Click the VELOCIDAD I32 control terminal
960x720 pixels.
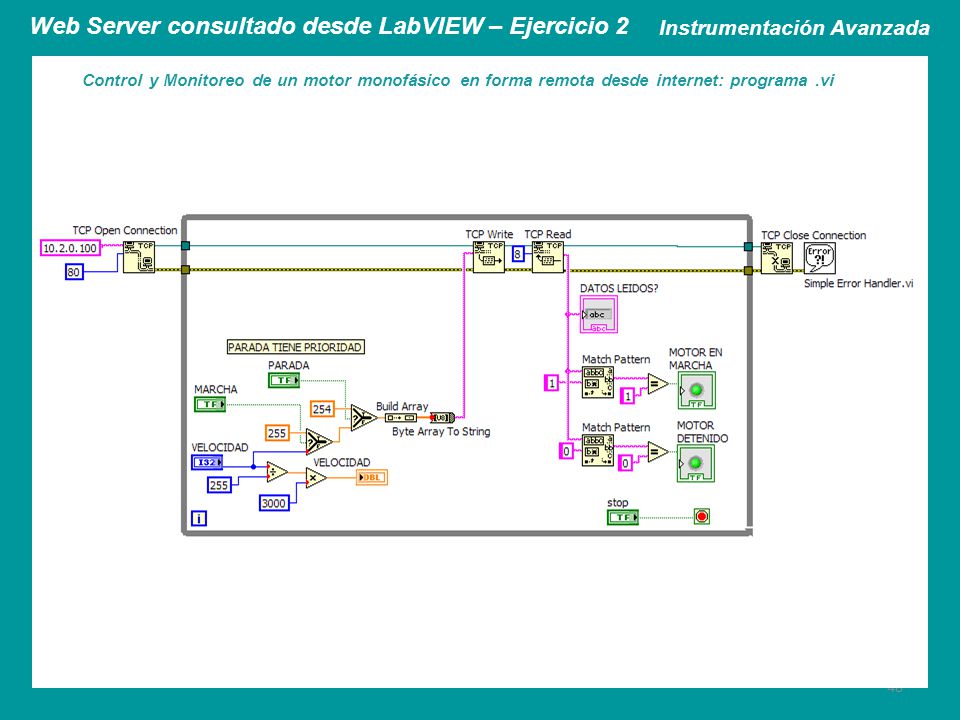point(208,462)
